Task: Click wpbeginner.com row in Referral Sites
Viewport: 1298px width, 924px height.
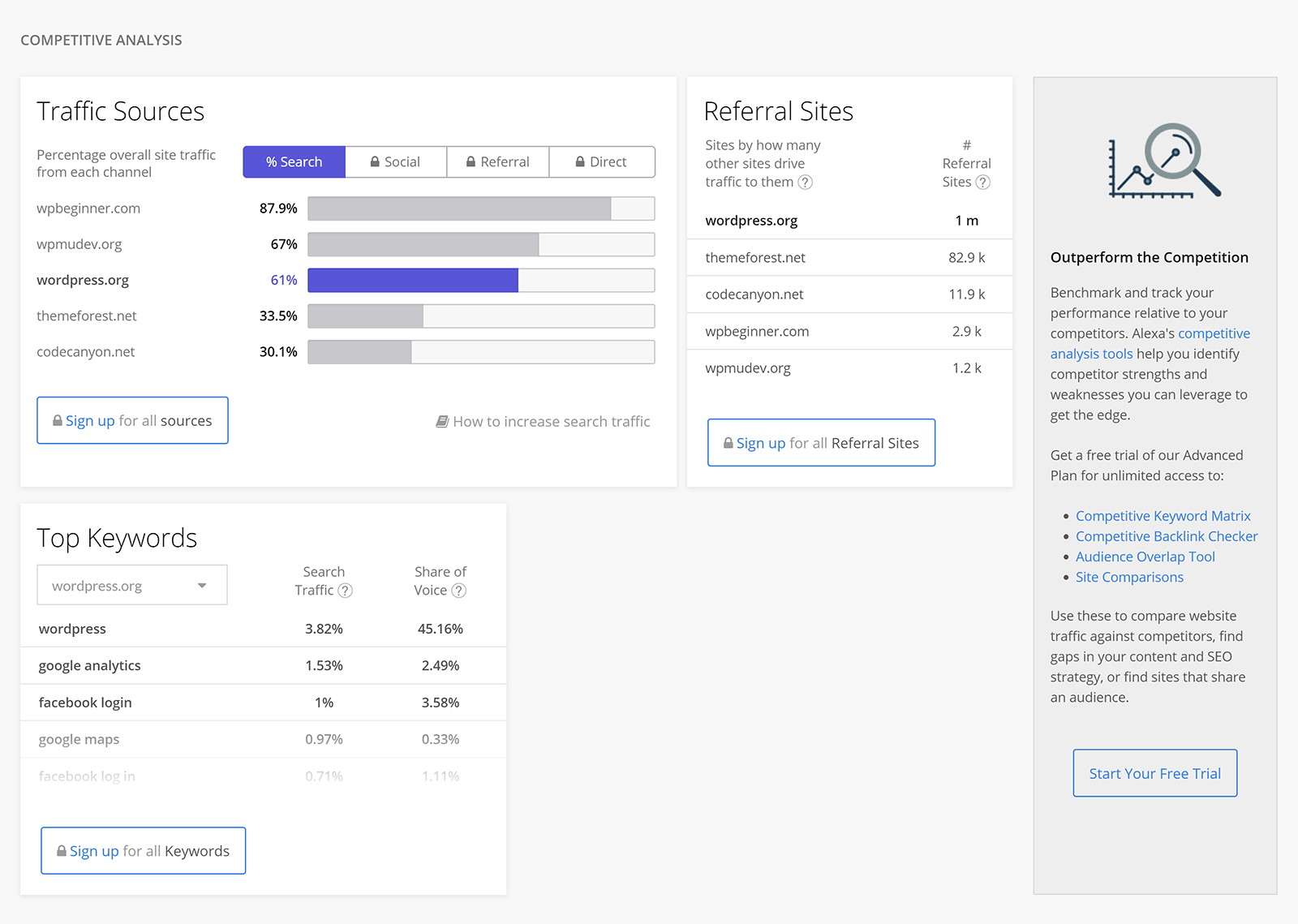Action: 849,331
